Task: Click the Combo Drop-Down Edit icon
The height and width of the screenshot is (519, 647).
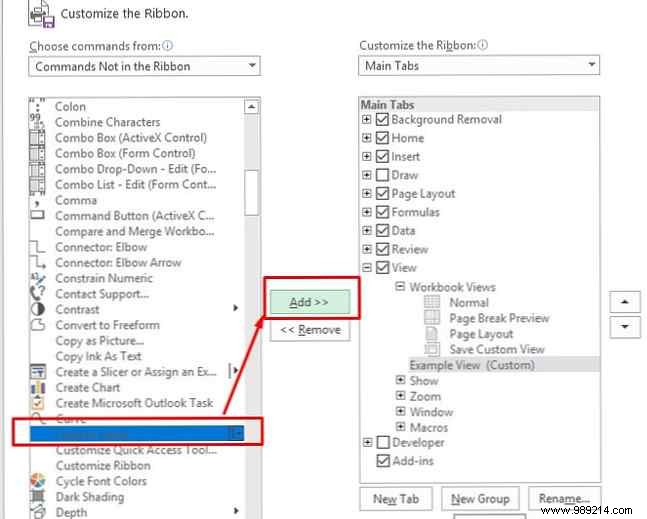Action: [x=37, y=169]
